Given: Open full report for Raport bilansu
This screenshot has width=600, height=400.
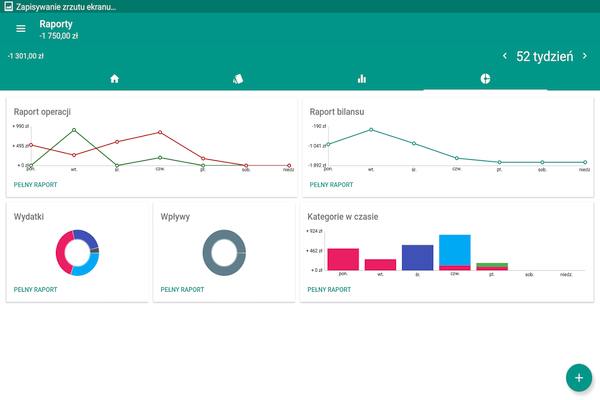Looking at the screenshot, I should (x=331, y=185).
